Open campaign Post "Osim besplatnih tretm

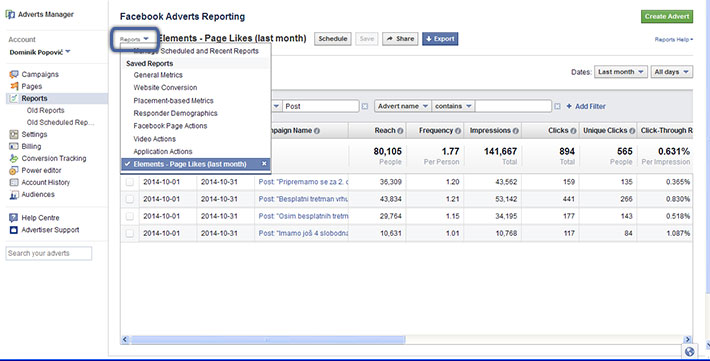click(x=303, y=216)
